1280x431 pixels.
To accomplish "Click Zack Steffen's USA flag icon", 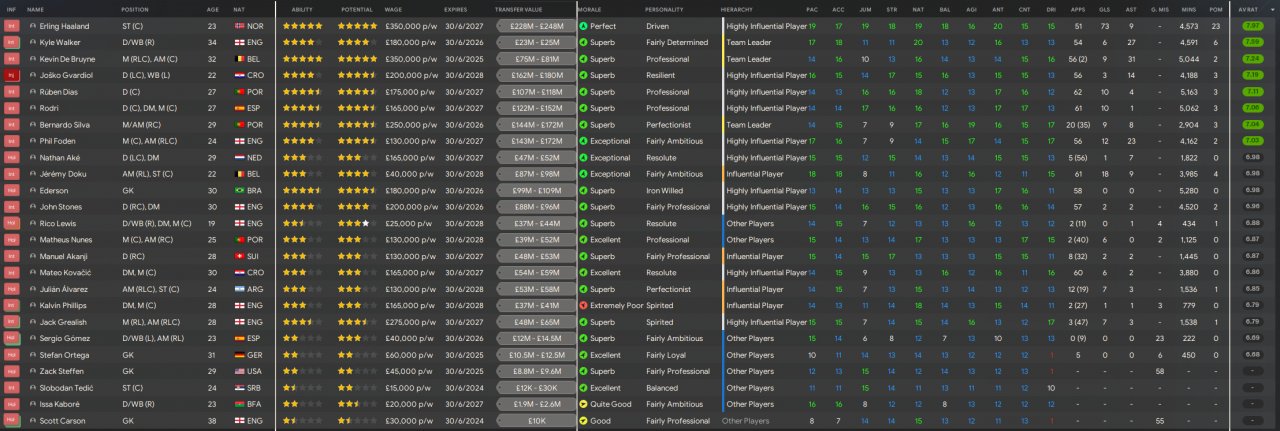I will coord(239,371).
